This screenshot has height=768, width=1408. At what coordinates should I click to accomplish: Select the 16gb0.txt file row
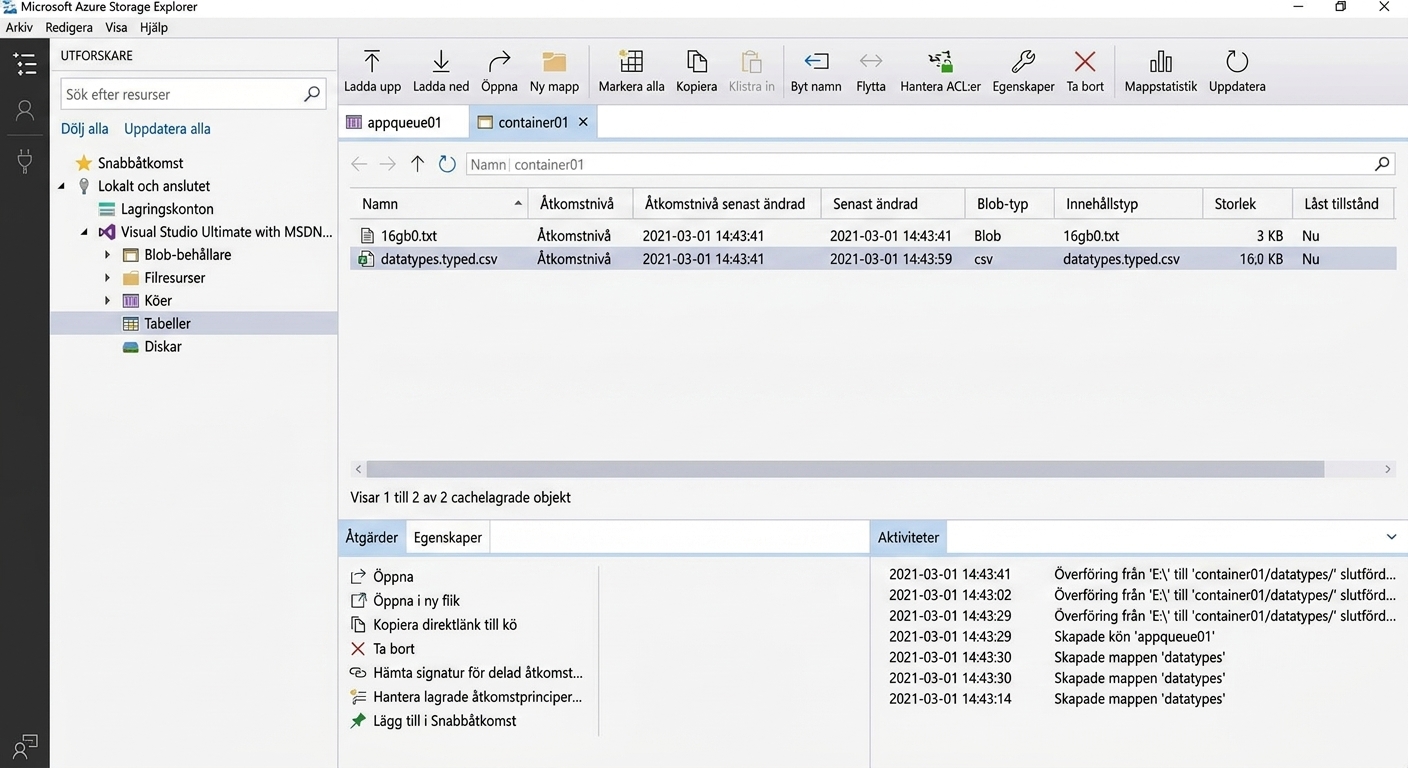[x=873, y=236]
